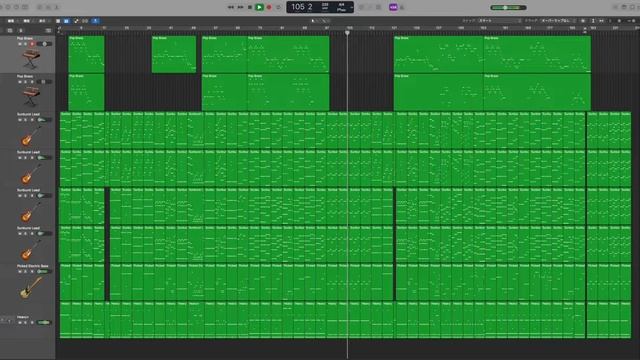Click the red Record button in the transport
The image size is (640, 360).
coord(269,7)
